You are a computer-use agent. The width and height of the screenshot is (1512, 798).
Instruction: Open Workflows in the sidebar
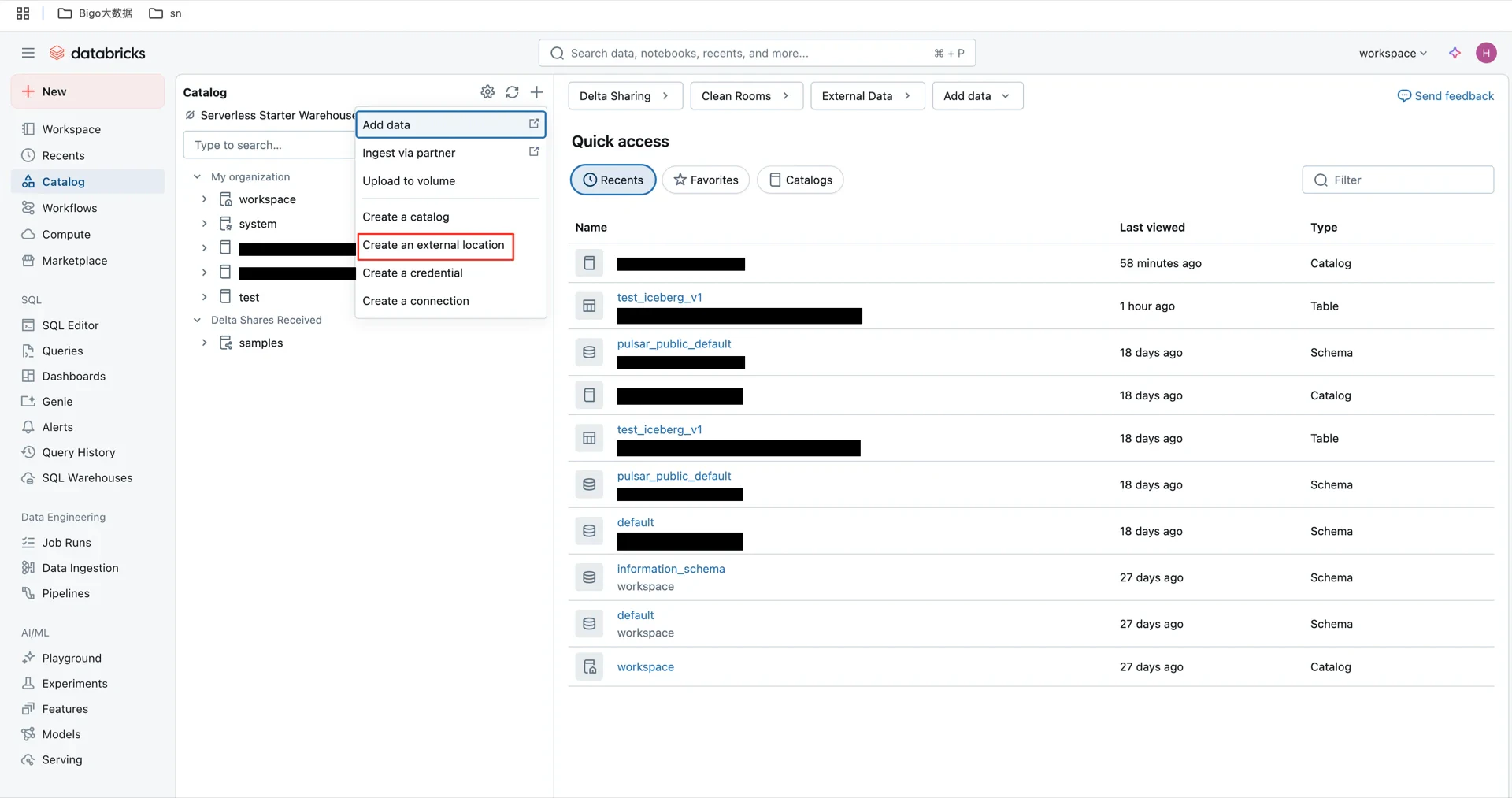[x=87, y=208]
